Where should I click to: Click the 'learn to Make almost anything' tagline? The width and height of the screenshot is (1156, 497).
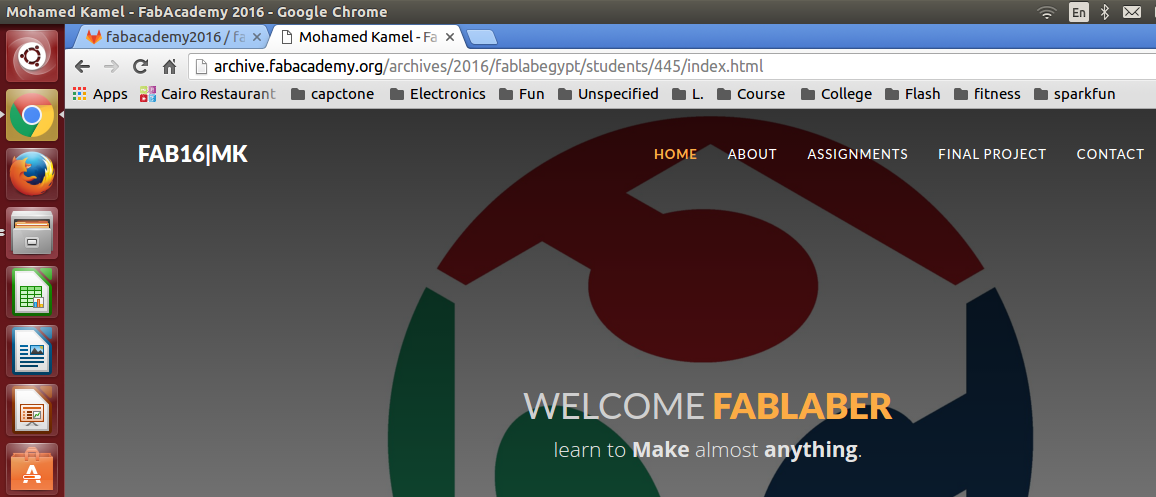[x=708, y=449]
